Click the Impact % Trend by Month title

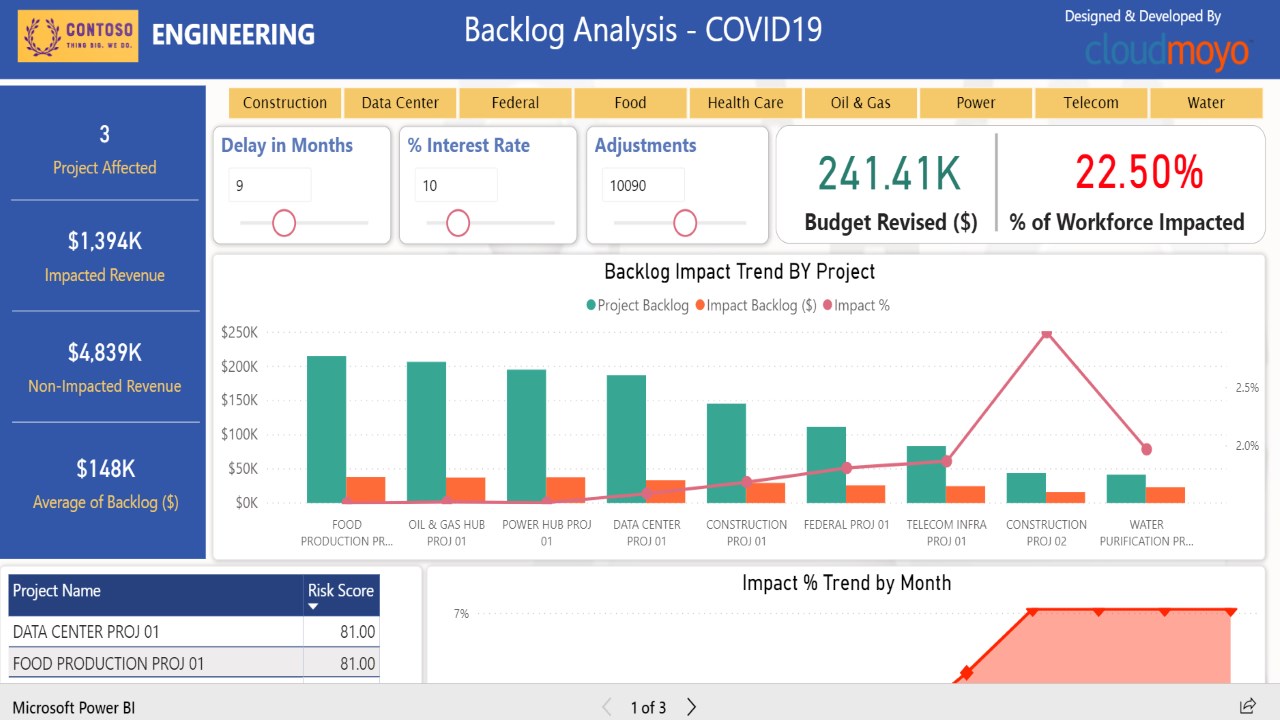pyautogui.click(x=846, y=583)
